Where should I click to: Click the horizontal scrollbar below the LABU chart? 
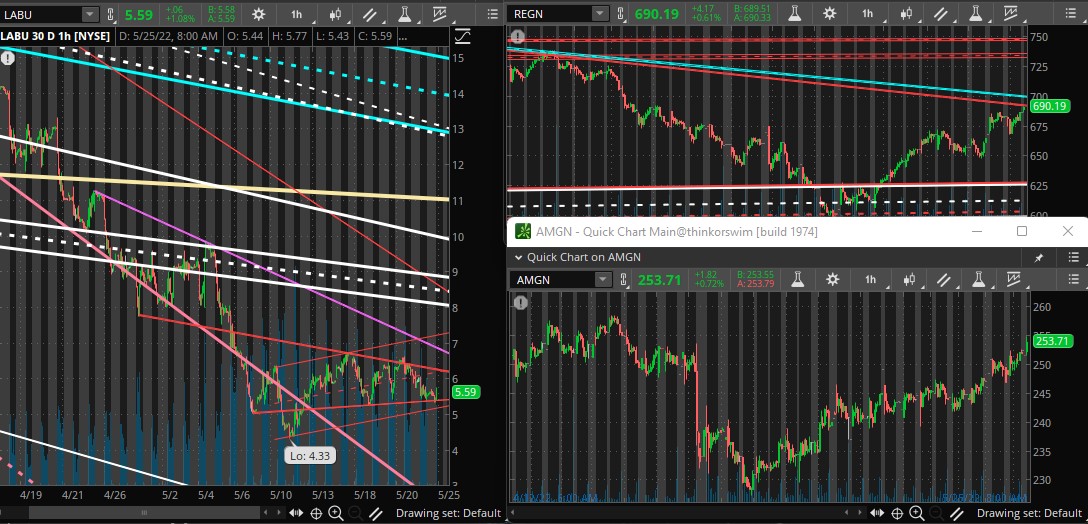click(x=150, y=513)
